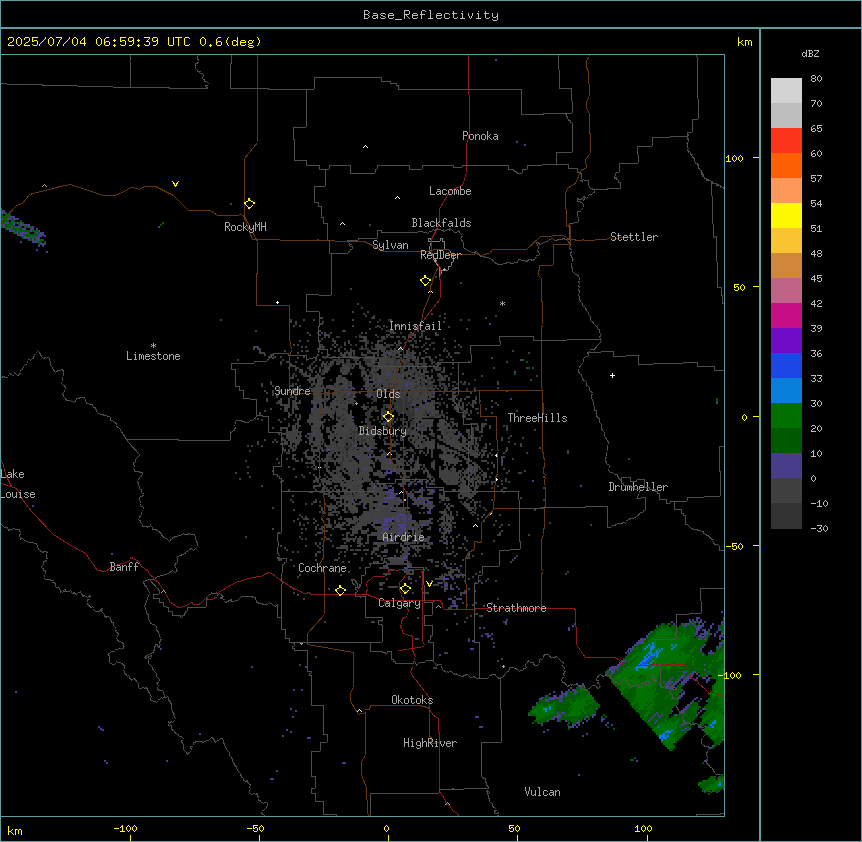Click the Lacombe city label
The width and height of the screenshot is (862, 842).
450,191
